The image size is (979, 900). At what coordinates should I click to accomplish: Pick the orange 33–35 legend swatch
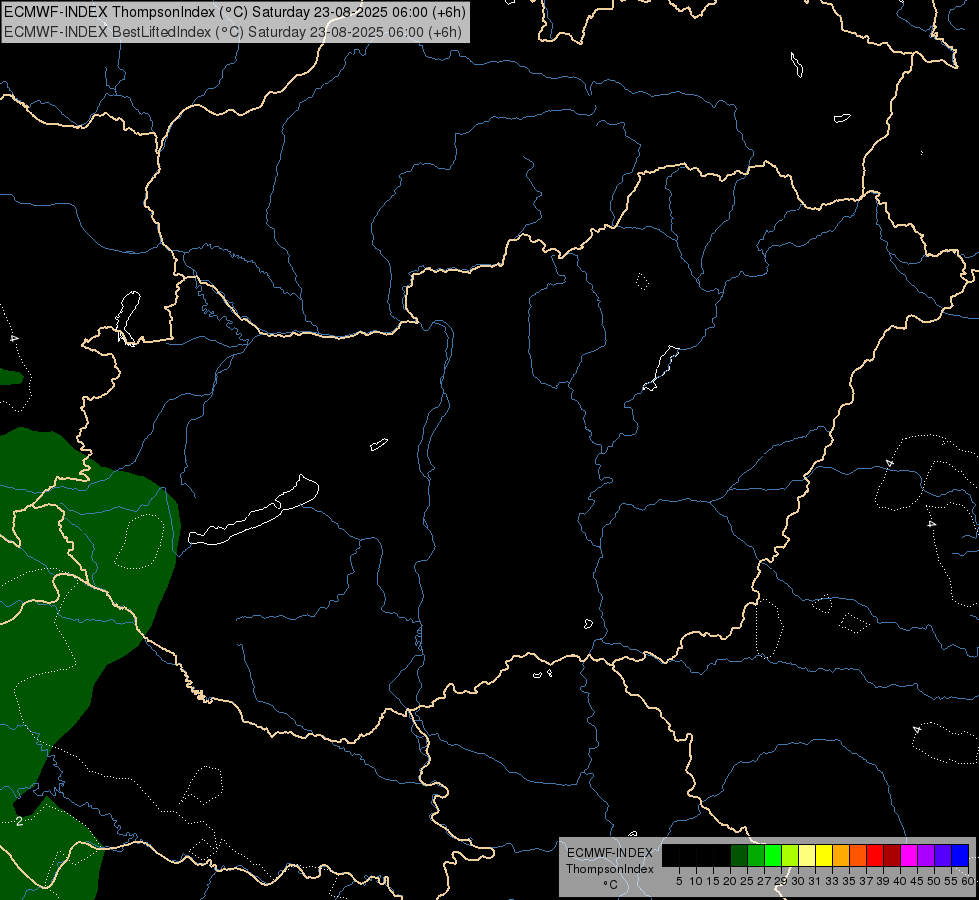[x=841, y=855]
